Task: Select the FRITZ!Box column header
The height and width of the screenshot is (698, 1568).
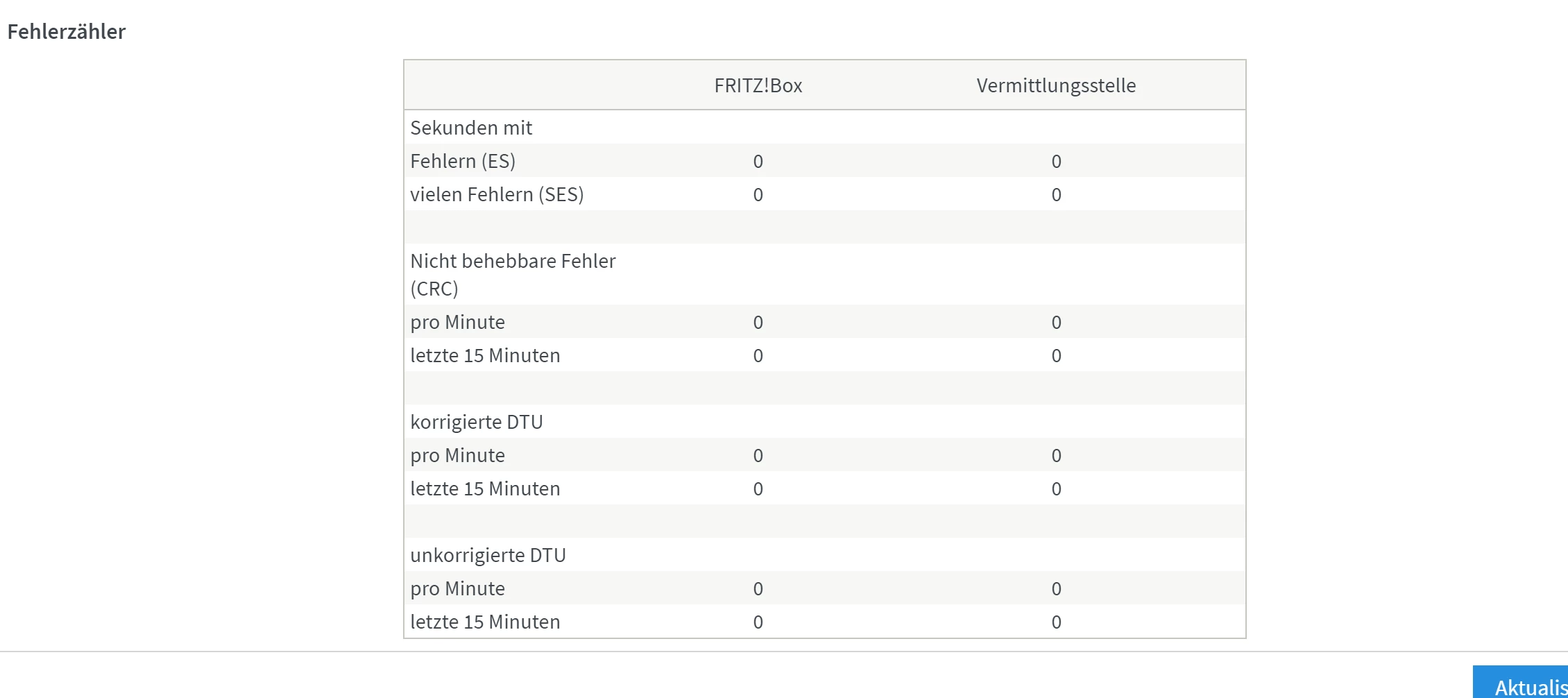Action: 758,85
